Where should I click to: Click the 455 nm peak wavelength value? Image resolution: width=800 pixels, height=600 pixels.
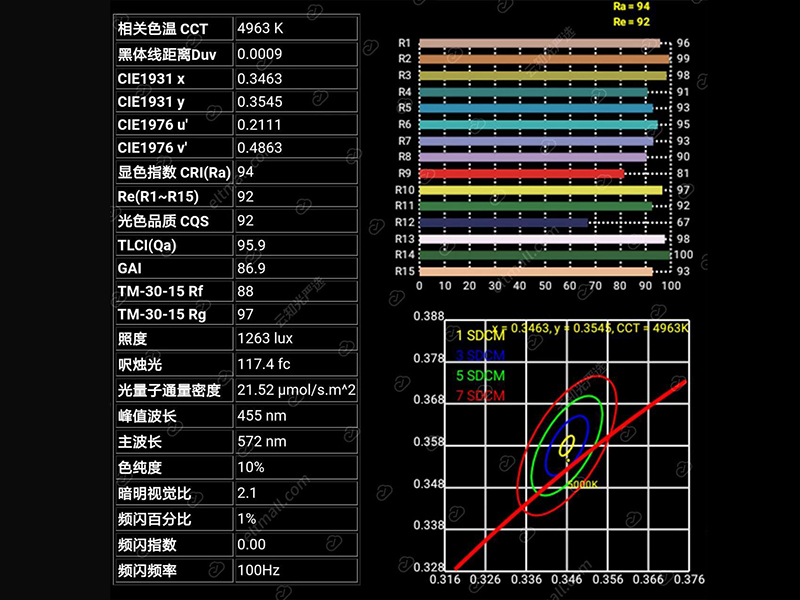[x=295, y=414]
